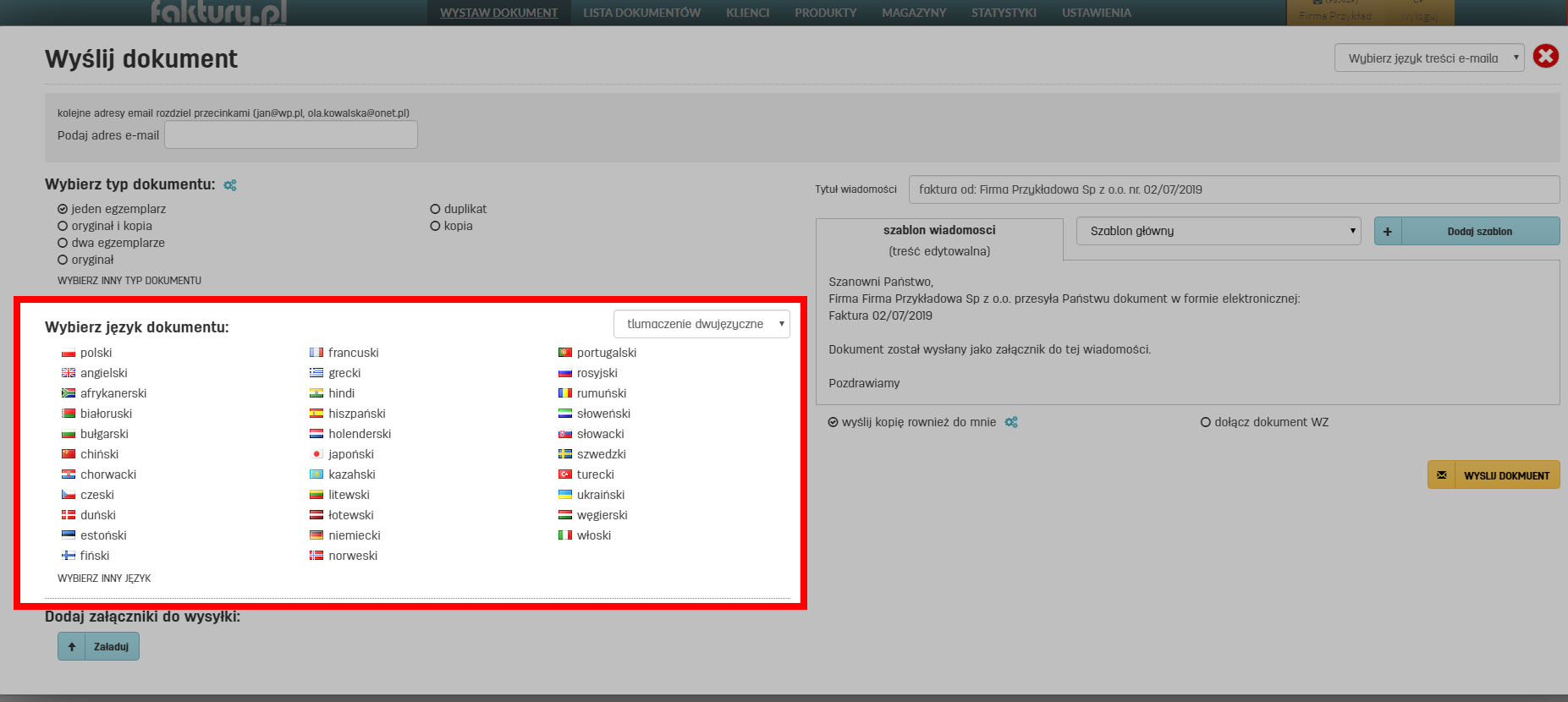Click the gear icon beside document type heading
Screen dimensions: 1568x702
pyautogui.click(x=230, y=185)
